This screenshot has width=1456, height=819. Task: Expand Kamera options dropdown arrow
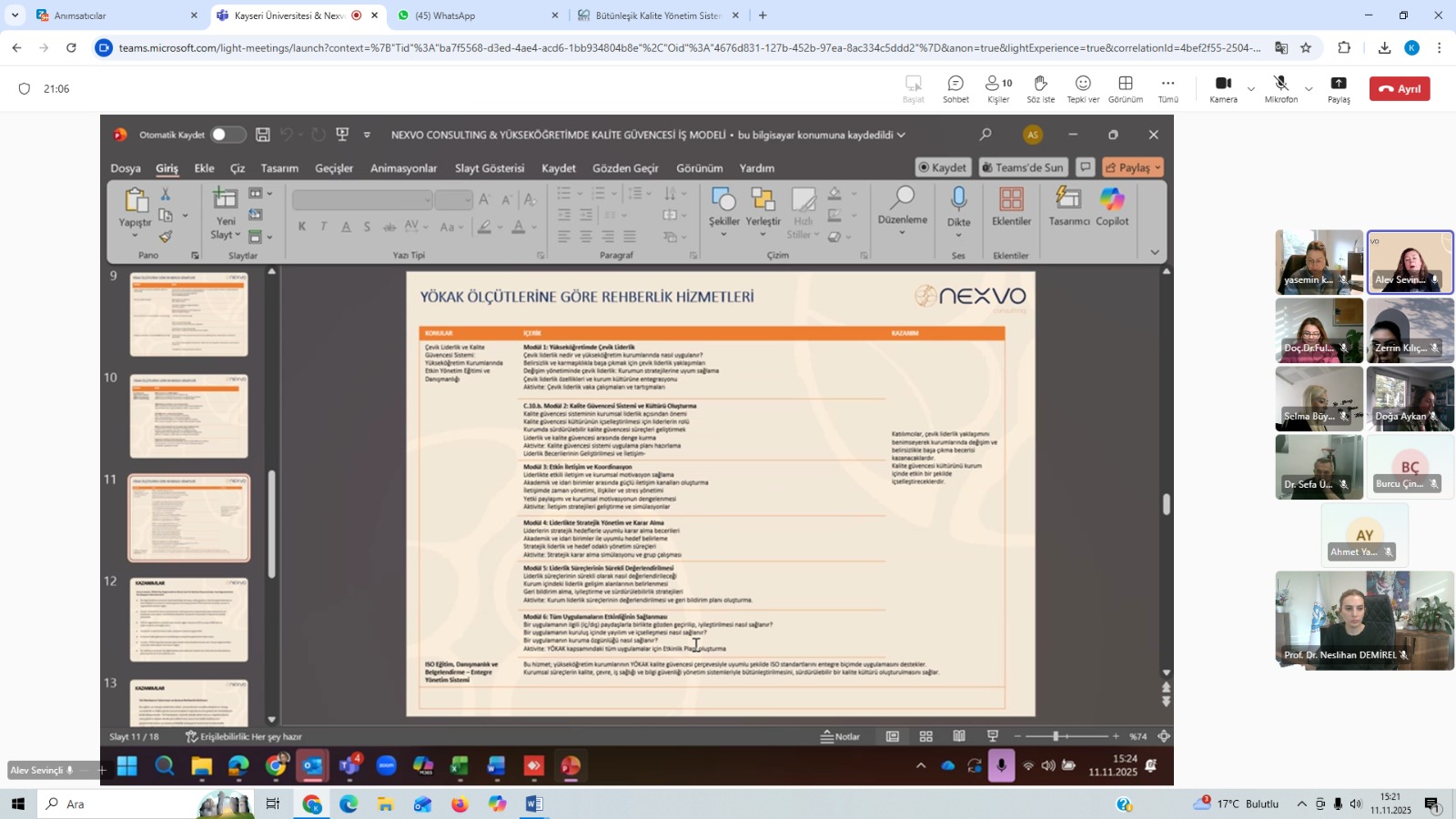[x=1251, y=89]
